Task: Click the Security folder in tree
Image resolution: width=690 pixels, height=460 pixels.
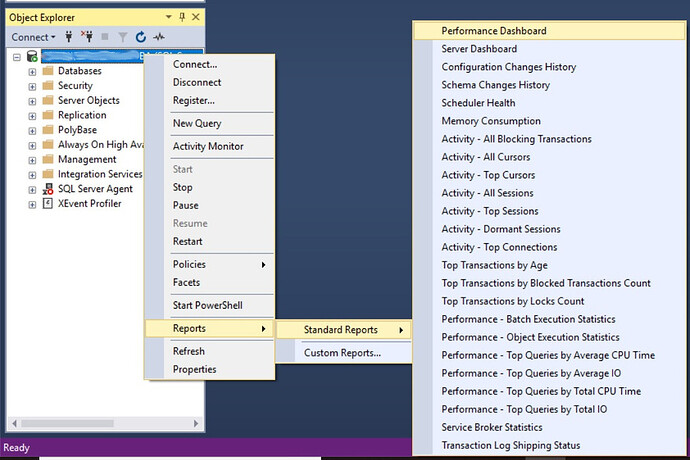Action: (75, 86)
